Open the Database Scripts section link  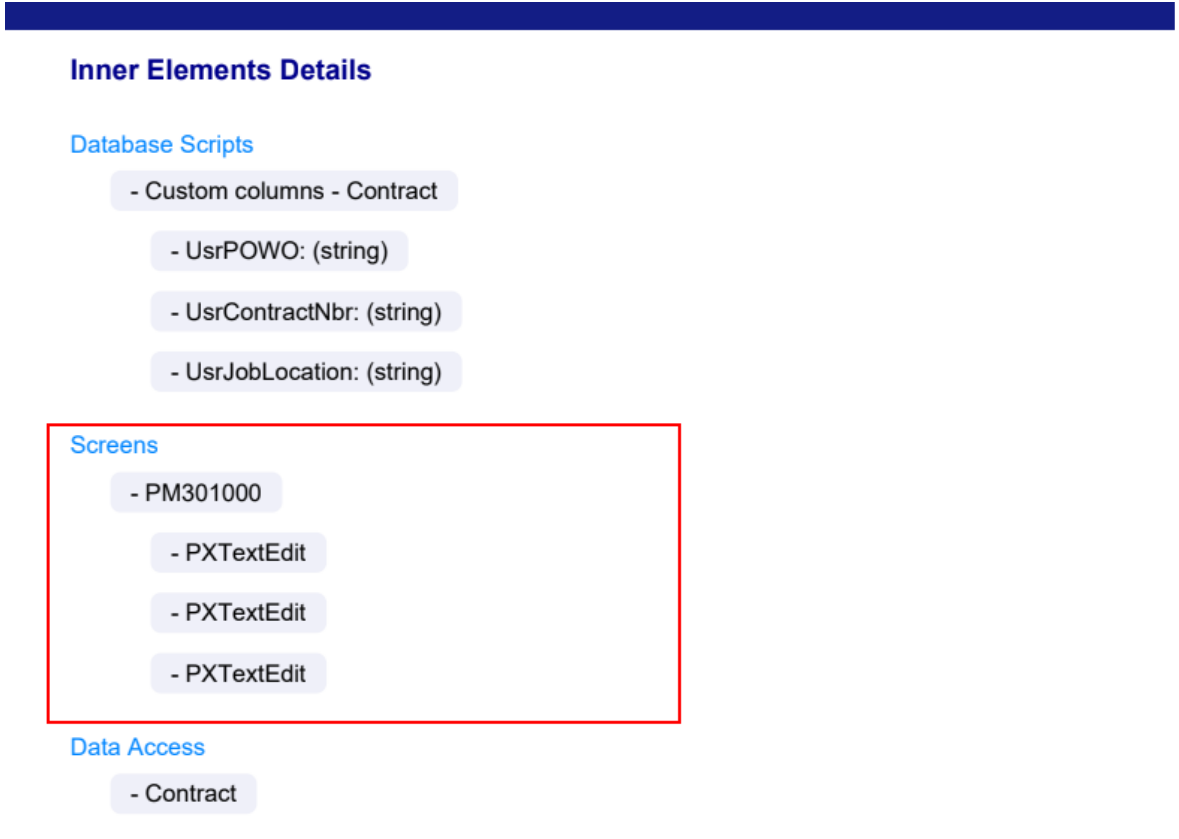tap(161, 144)
